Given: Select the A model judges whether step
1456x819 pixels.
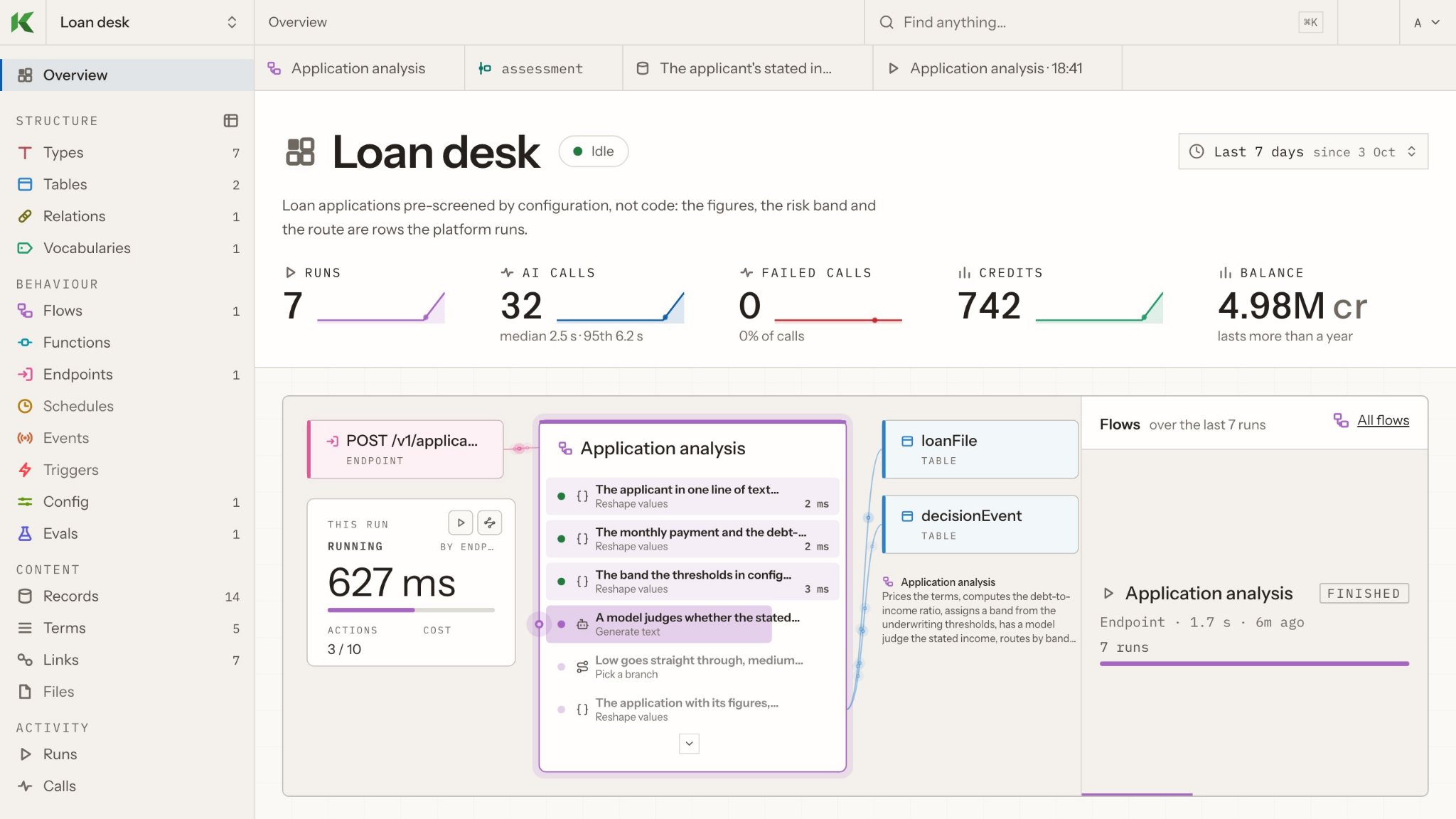Looking at the screenshot, I should tap(692, 624).
